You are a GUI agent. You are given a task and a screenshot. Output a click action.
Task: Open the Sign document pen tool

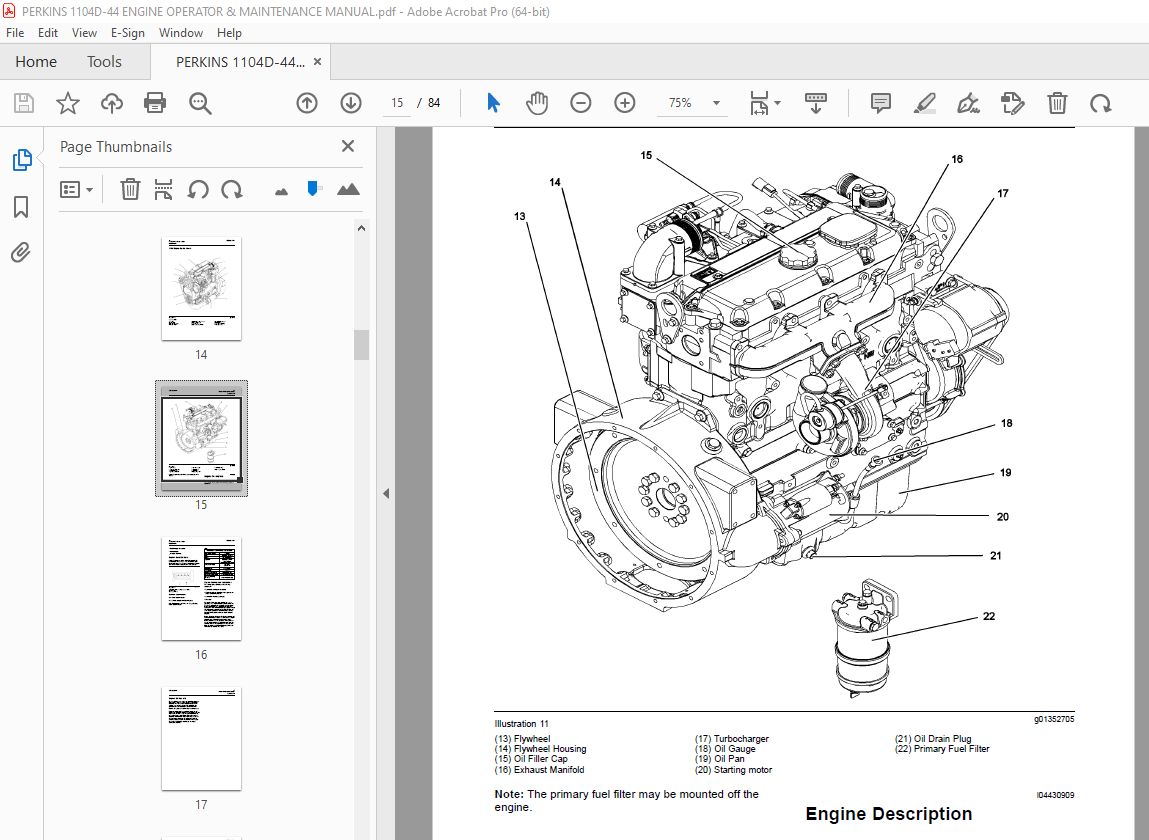[969, 103]
